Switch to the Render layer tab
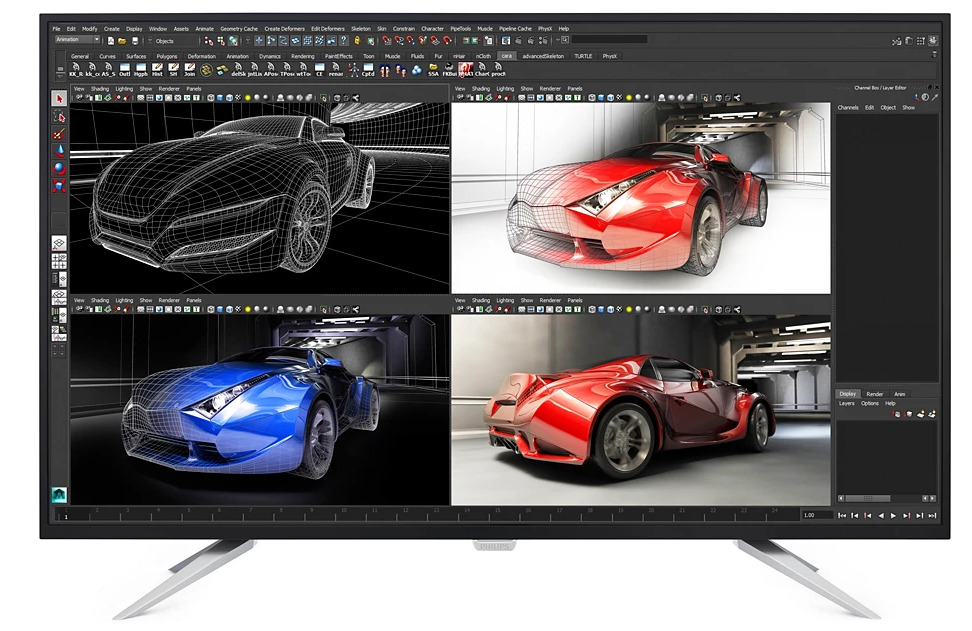Viewport: 972px width, 631px height. [x=875, y=394]
